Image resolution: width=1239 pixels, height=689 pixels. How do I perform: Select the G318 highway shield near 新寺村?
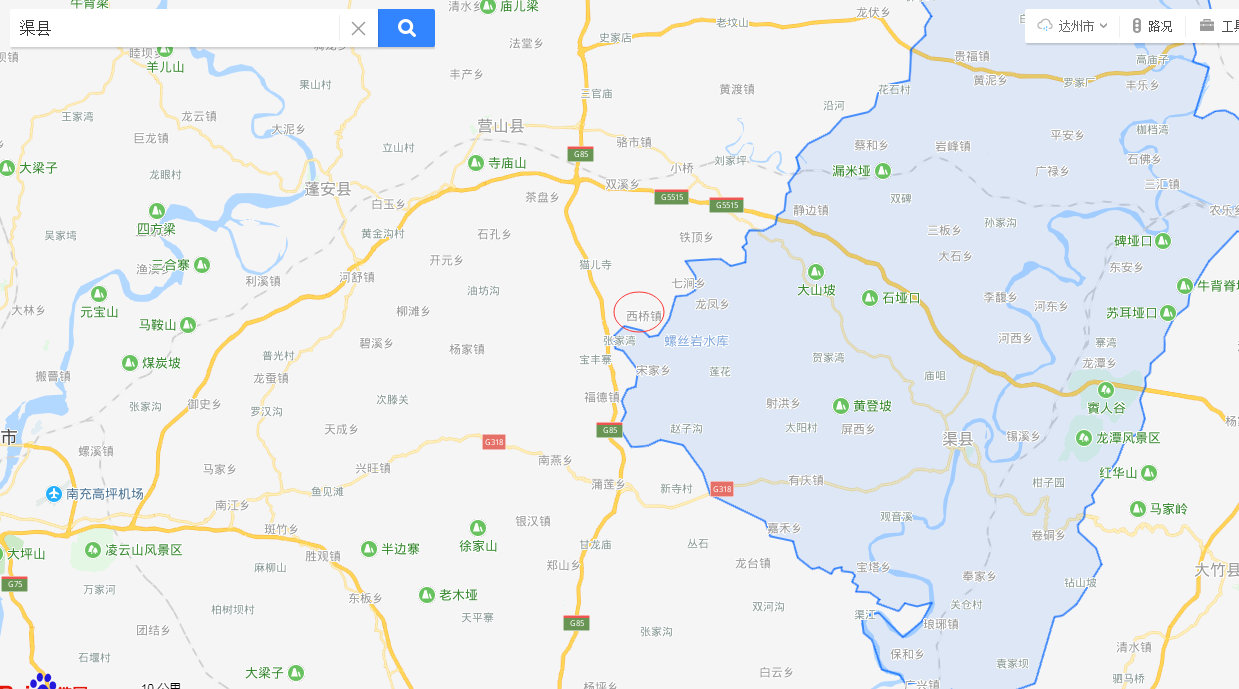(721, 489)
